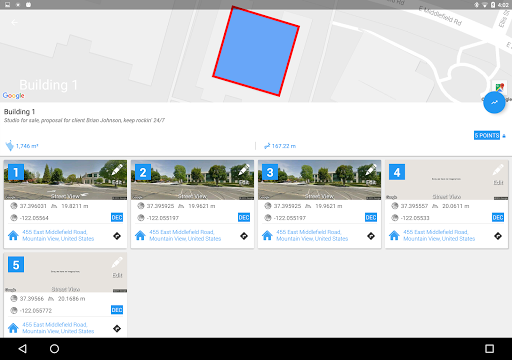This screenshot has height=360, width=512.
Task: Tap the back arrow in the map header
Action: point(14,22)
